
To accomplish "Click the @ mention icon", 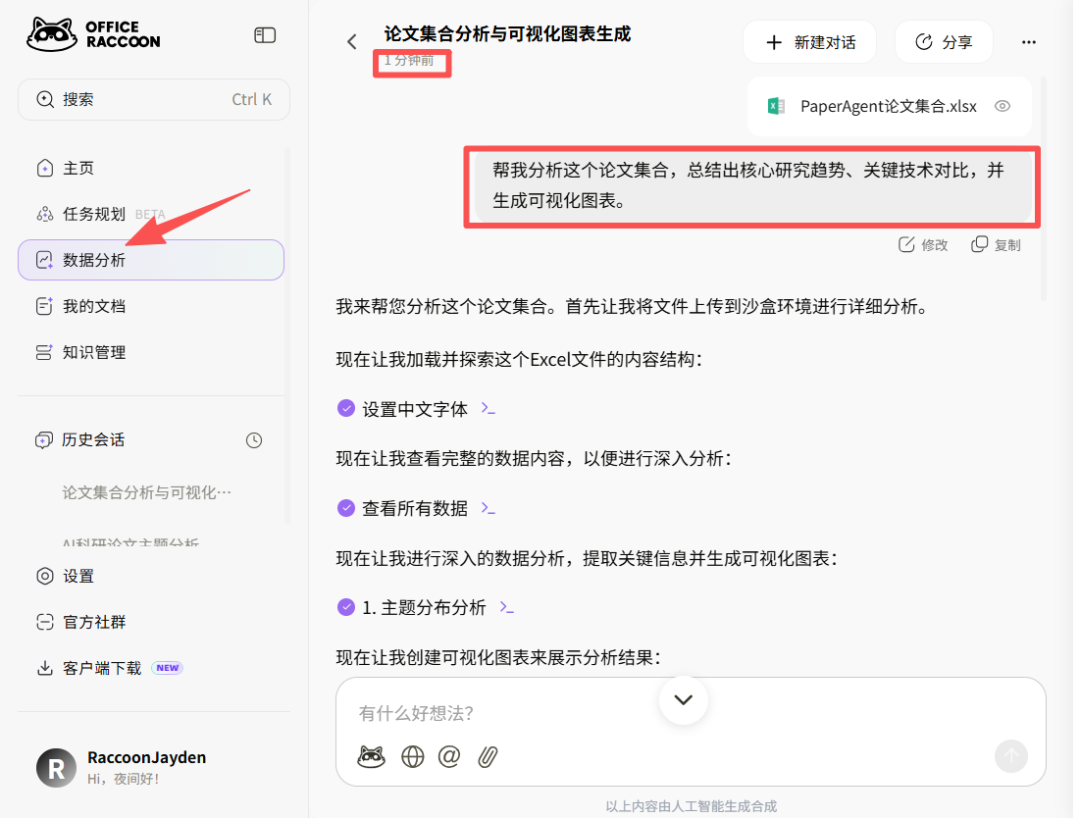I will pos(449,757).
